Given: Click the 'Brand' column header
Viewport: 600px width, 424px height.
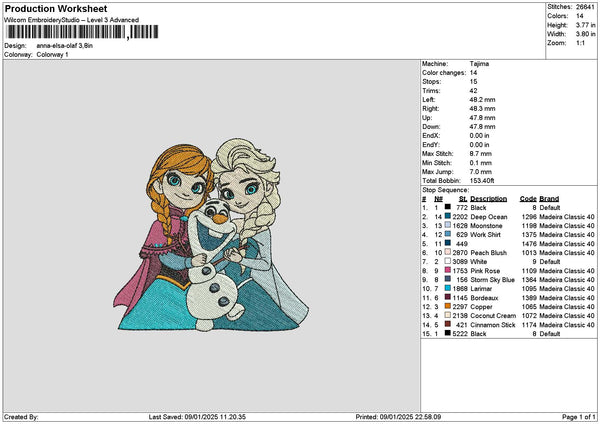Looking at the screenshot, I should pos(549,199).
